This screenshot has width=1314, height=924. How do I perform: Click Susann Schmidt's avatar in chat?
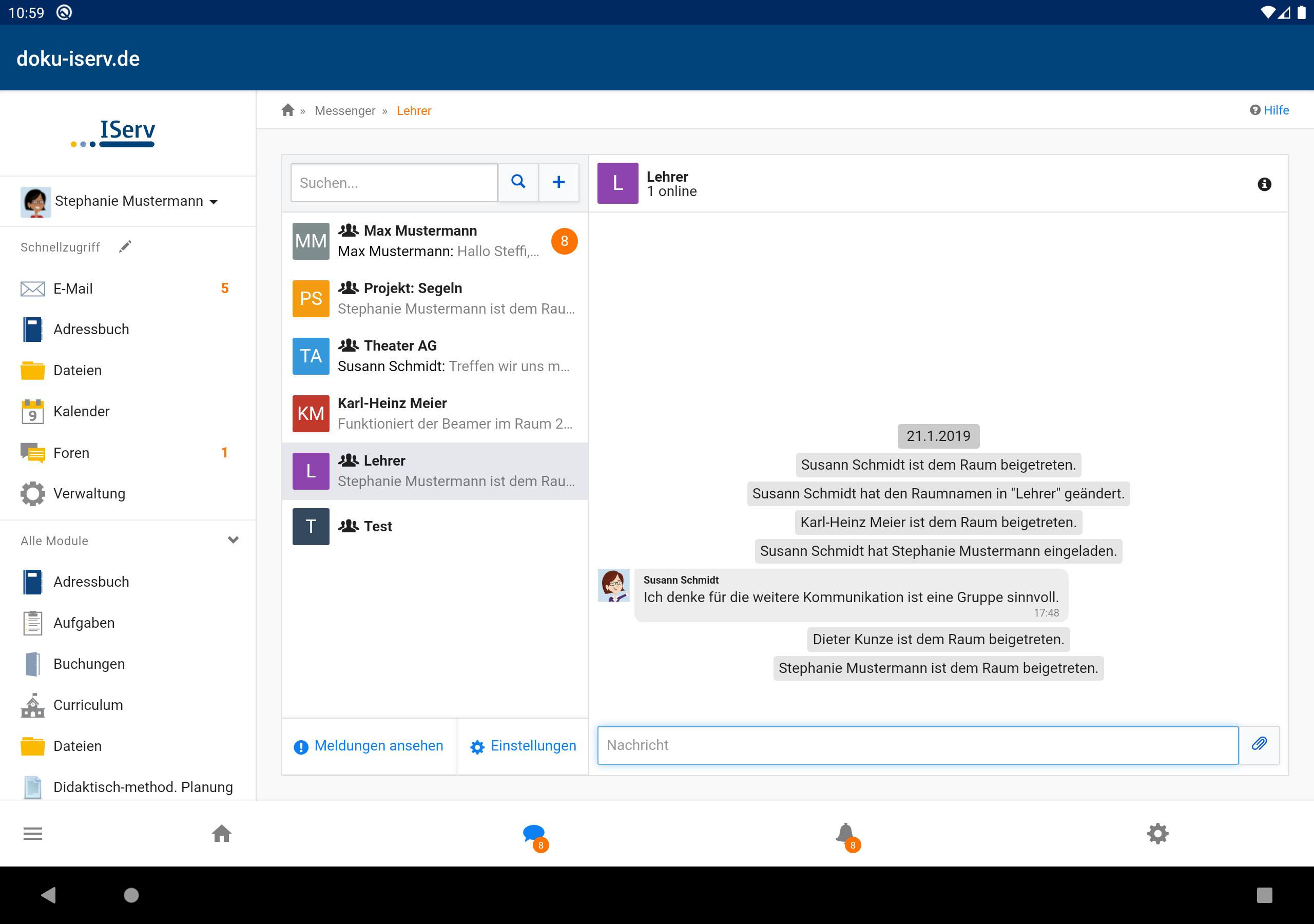point(613,585)
